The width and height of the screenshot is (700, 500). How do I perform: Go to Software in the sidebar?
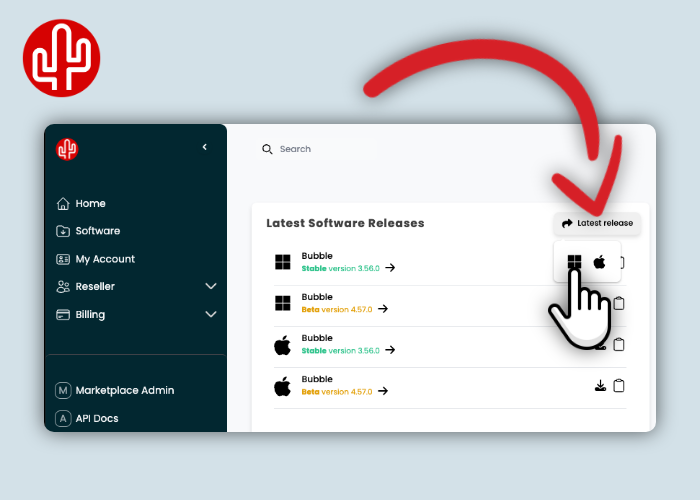tap(97, 231)
